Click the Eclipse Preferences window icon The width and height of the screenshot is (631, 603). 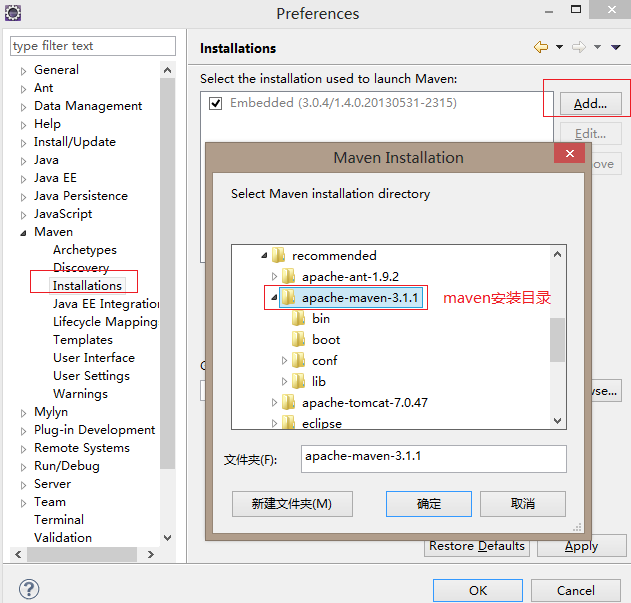12,13
